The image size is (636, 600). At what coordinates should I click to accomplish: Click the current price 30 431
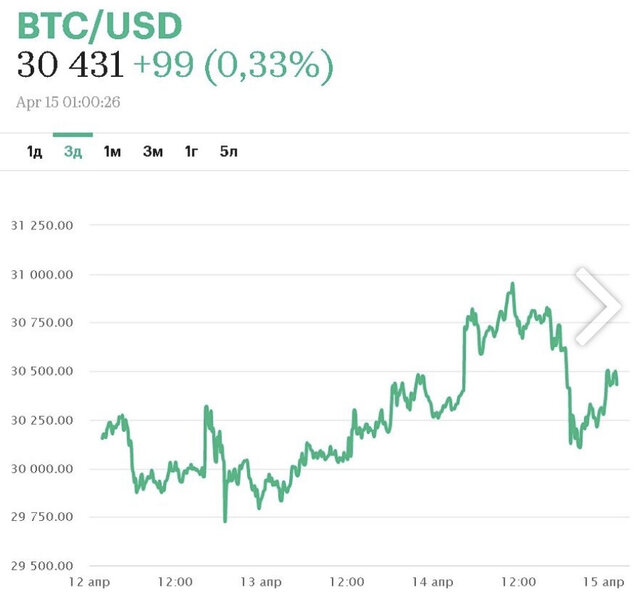tap(70, 66)
